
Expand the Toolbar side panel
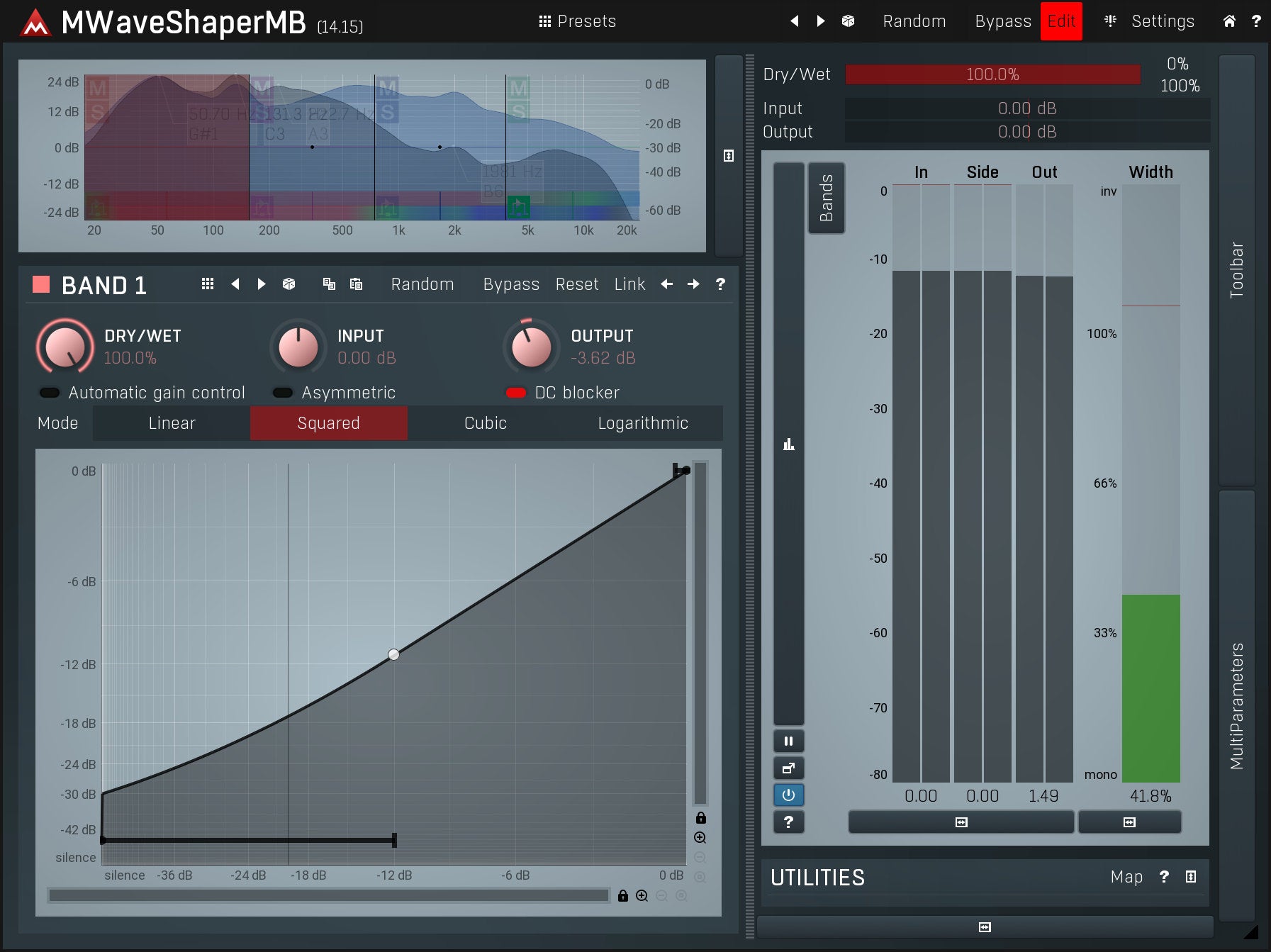click(1236, 269)
